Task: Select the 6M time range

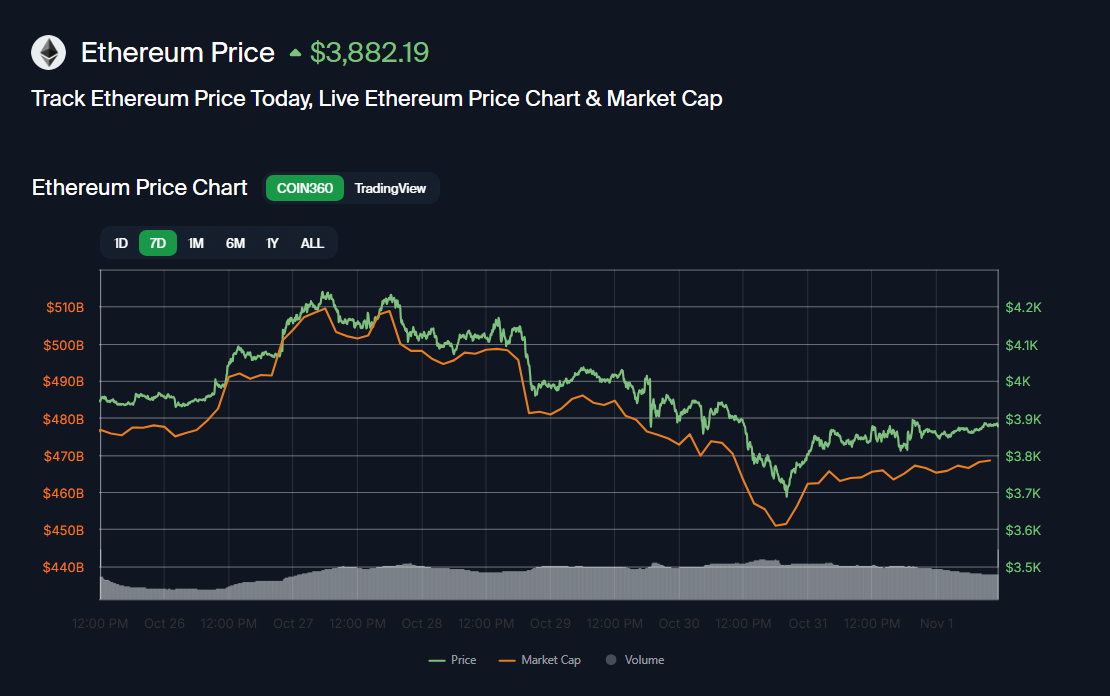Action: [234, 242]
